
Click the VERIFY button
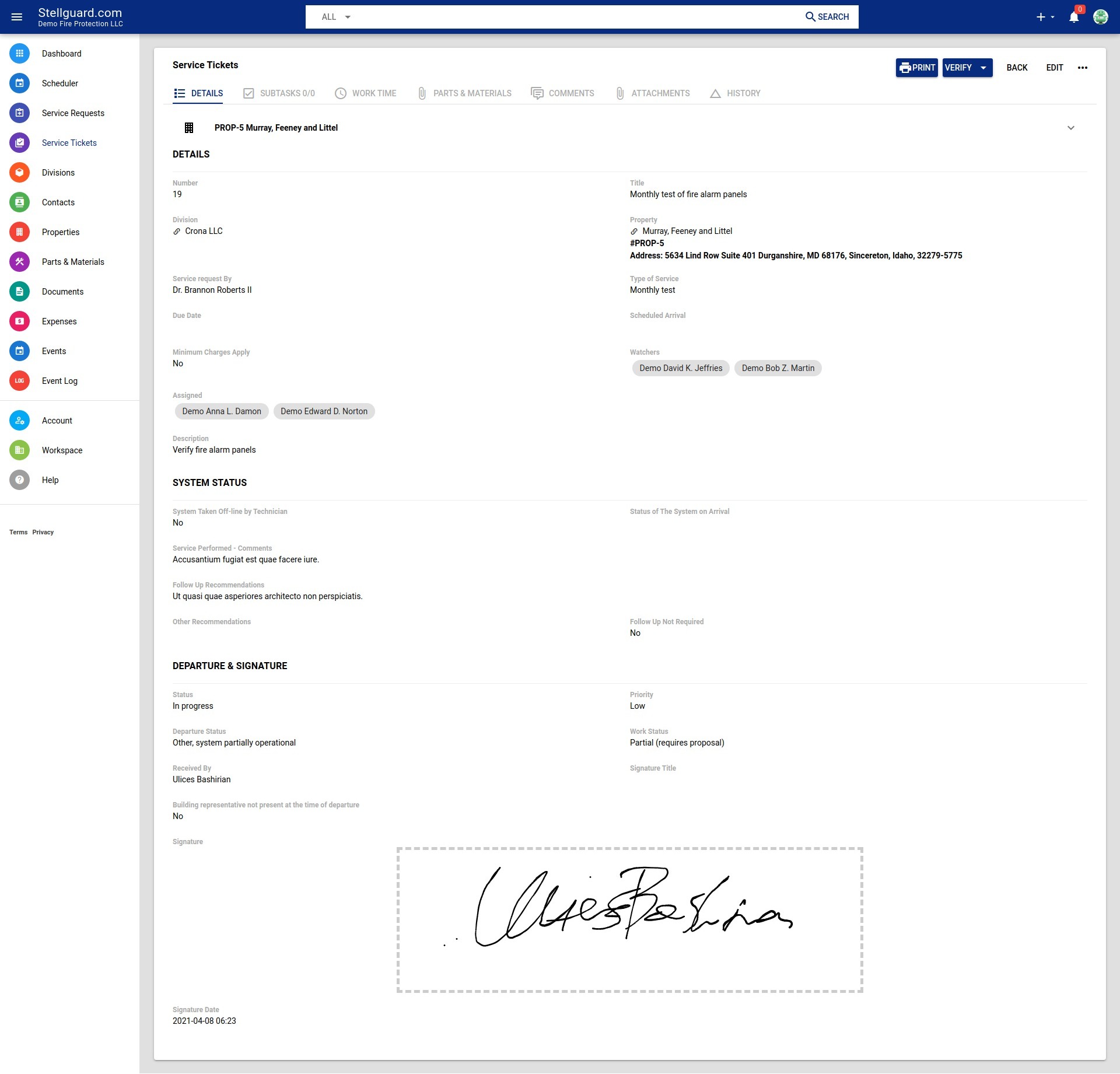point(958,68)
